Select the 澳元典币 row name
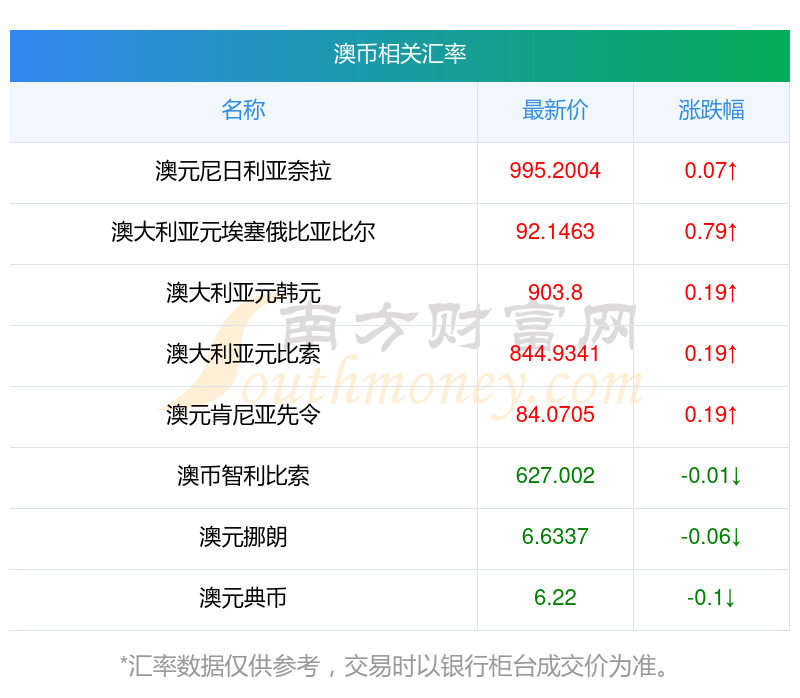This screenshot has width=800, height=698. pyautogui.click(x=243, y=598)
